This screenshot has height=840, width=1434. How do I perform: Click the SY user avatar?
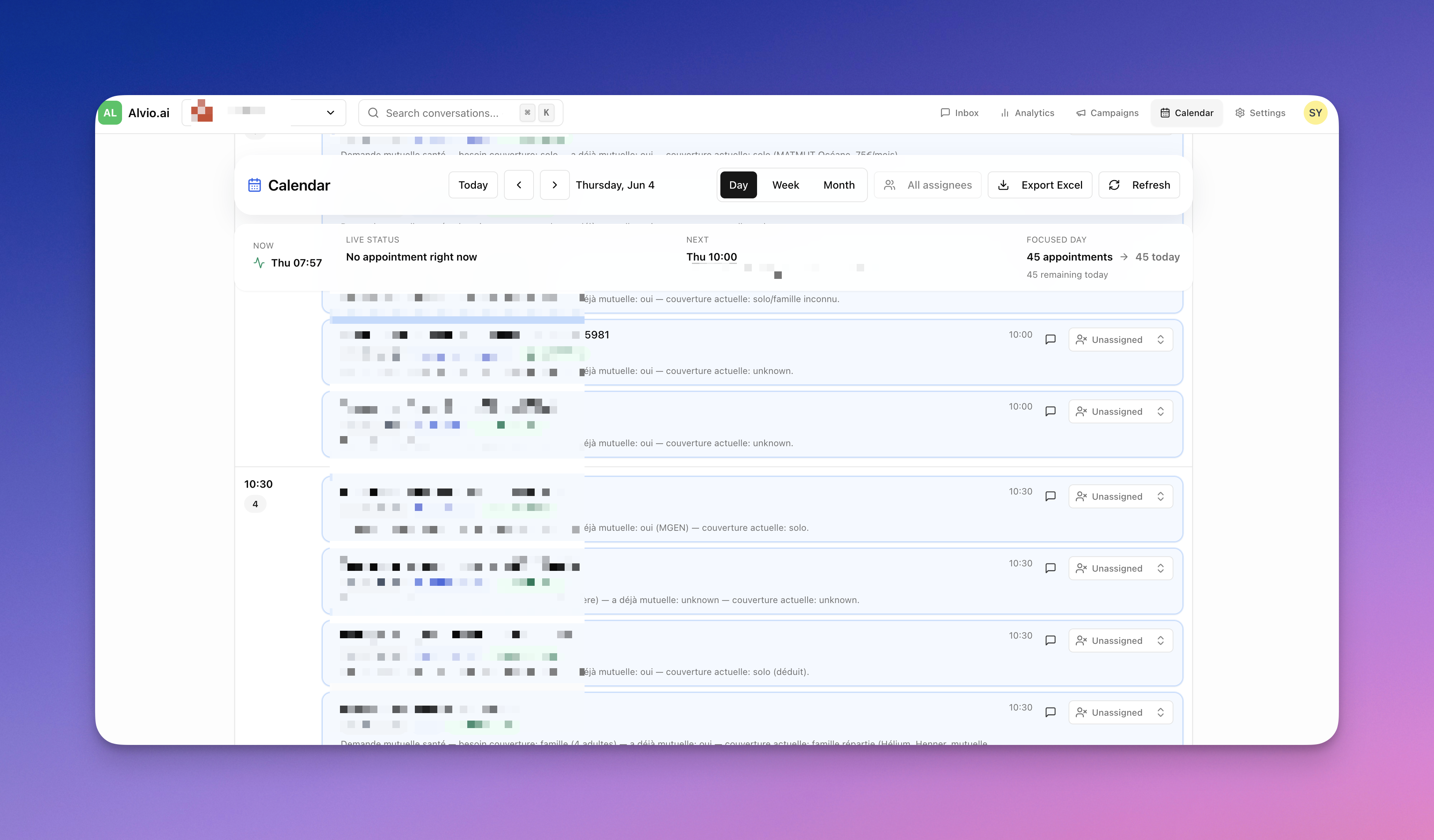(1315, 113)
